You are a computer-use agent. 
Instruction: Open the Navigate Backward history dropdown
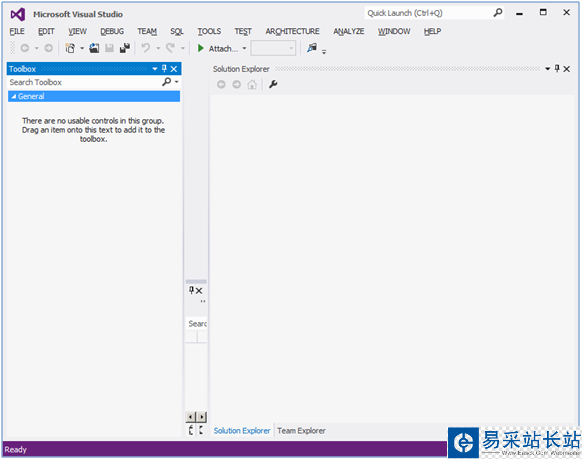36,48
